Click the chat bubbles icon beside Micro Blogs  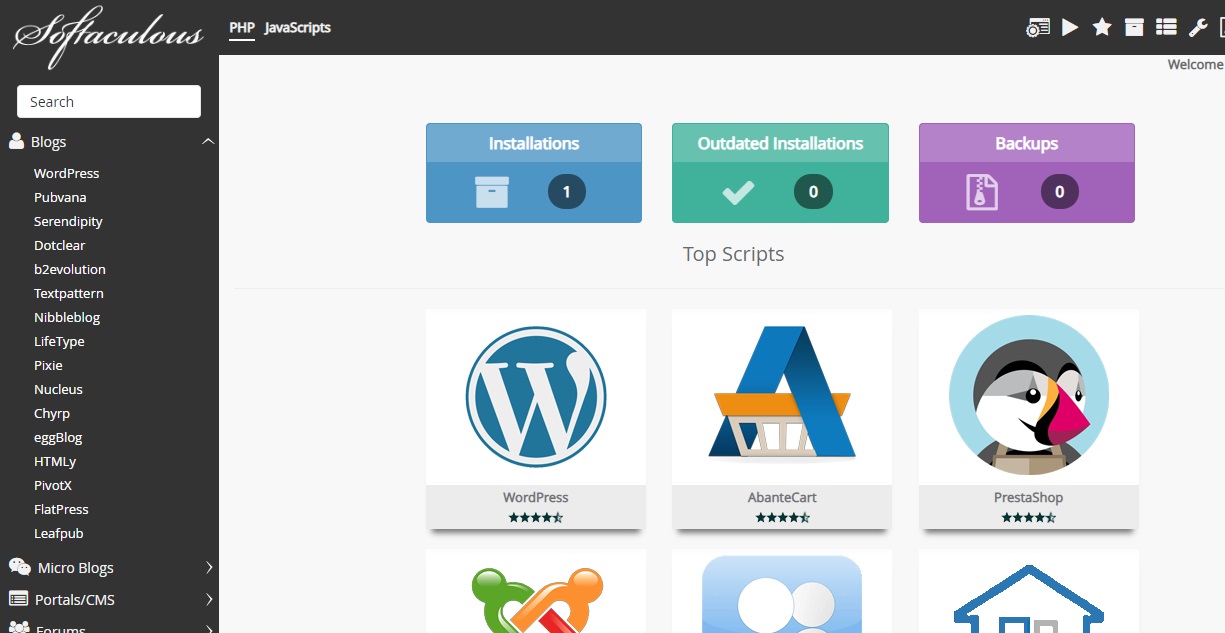tap(19, 567)
